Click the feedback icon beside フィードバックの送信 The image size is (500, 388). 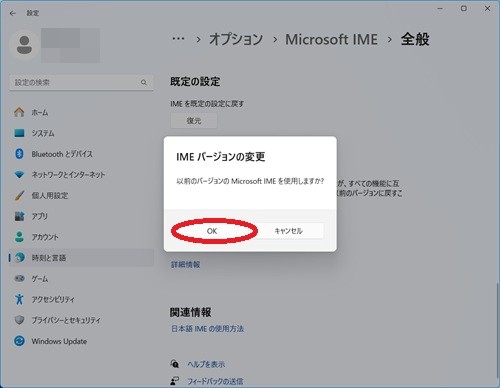pos(175,381)
